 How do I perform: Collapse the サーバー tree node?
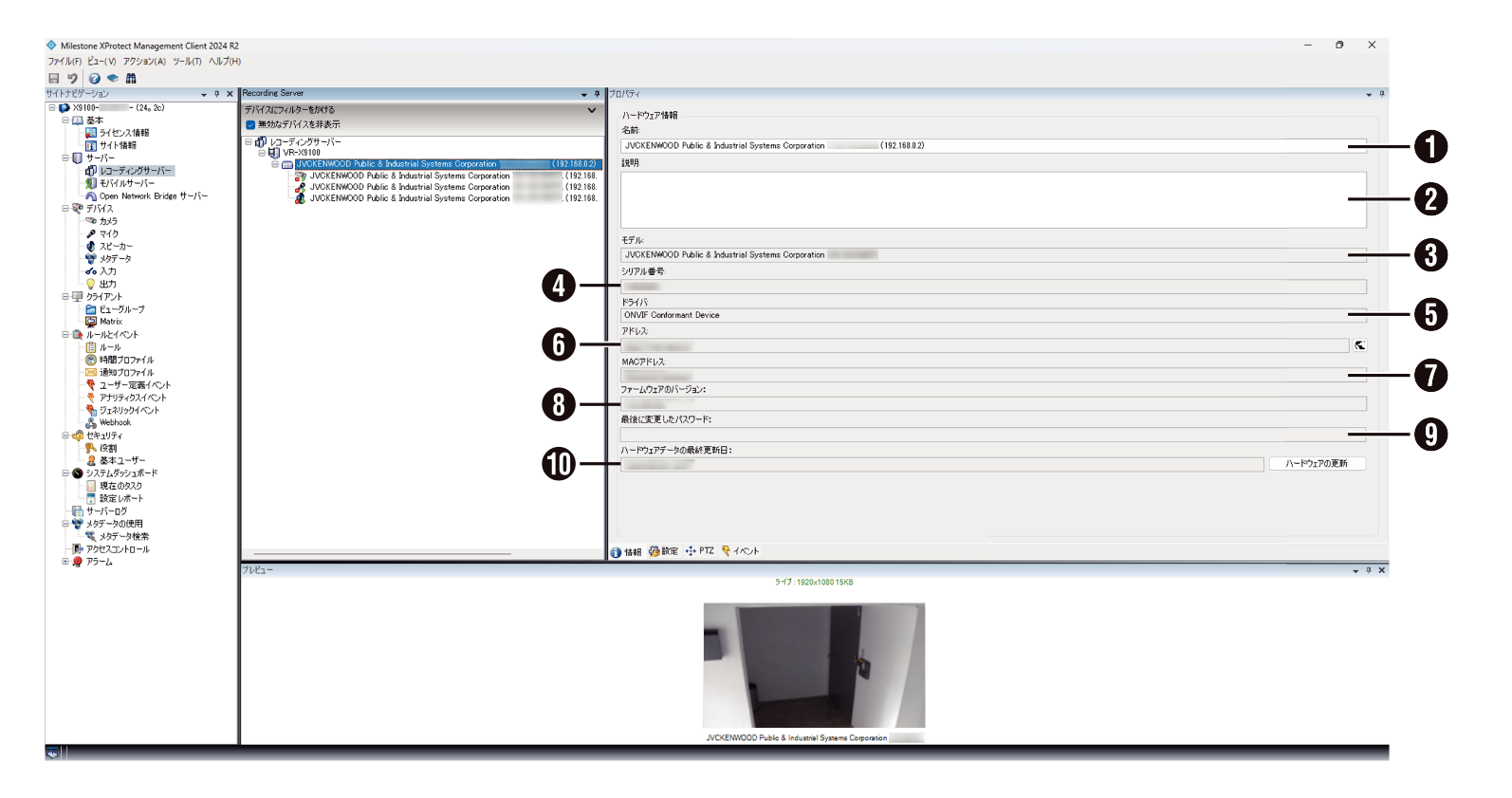click(65, 158)
